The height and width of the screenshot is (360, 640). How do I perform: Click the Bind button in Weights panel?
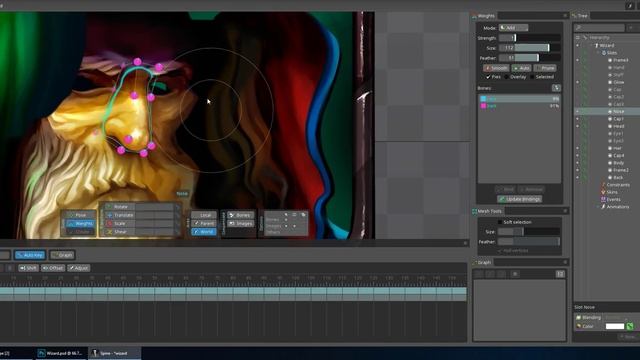pos(505,189)
